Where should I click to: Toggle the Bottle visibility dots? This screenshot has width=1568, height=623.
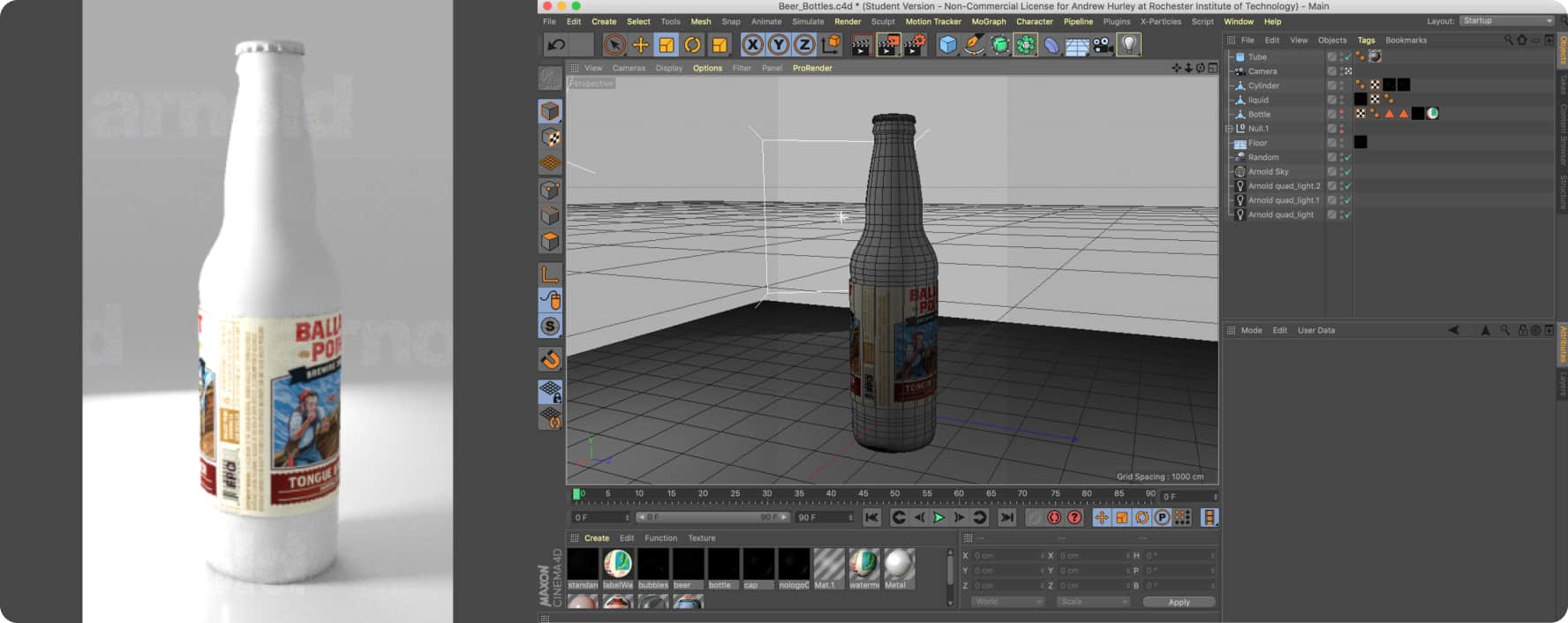pyautogui.click(x=1342, y=115)
